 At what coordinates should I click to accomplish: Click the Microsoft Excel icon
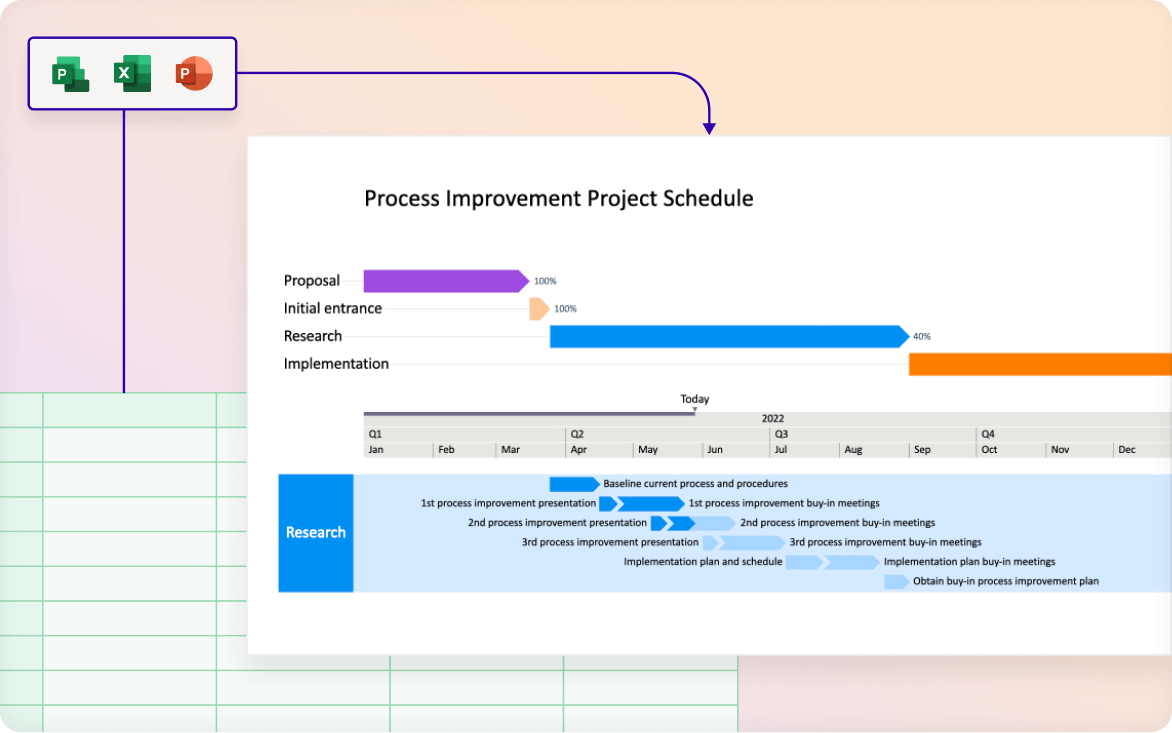(132, 73)
